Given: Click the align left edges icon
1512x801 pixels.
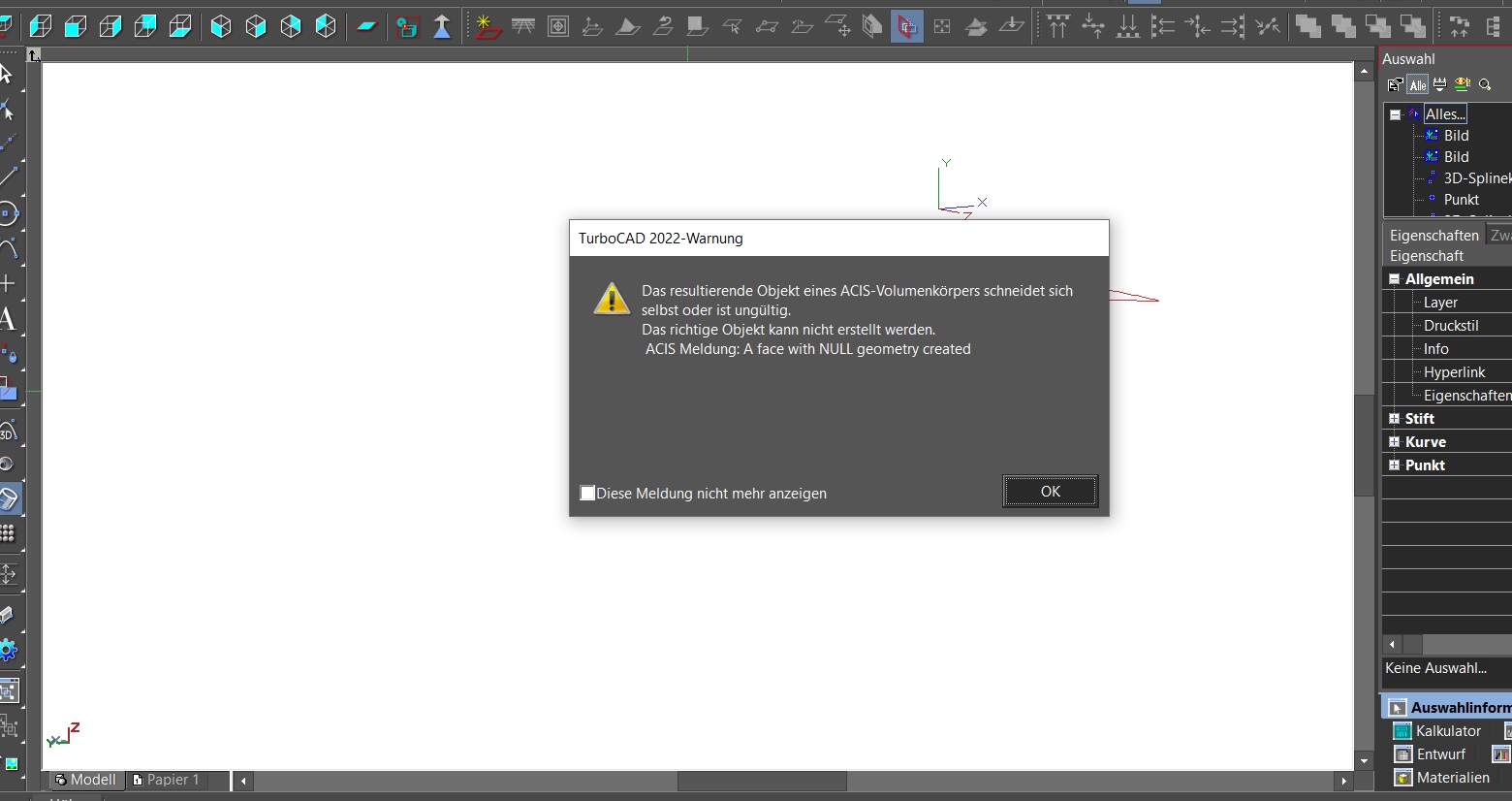Looking at the screenshot, I should [1163, 27].
